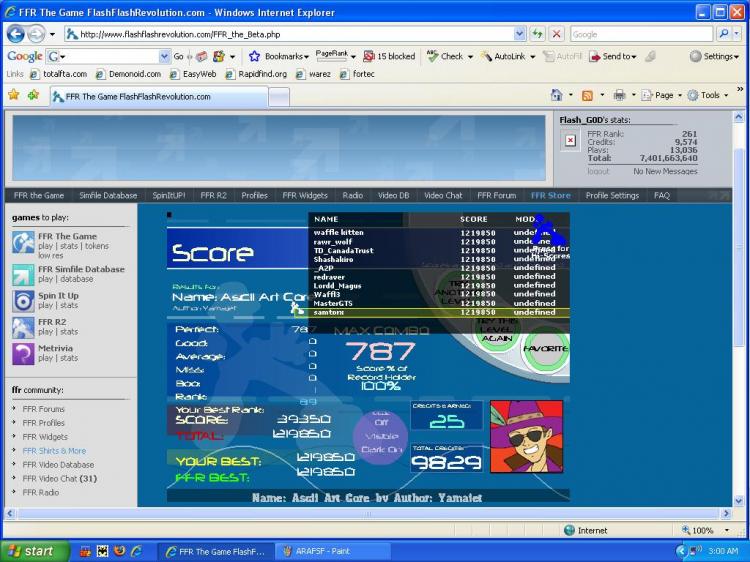Click the FFR Forums community link
The image size is (750, 562).
click(x=43, y=409)
